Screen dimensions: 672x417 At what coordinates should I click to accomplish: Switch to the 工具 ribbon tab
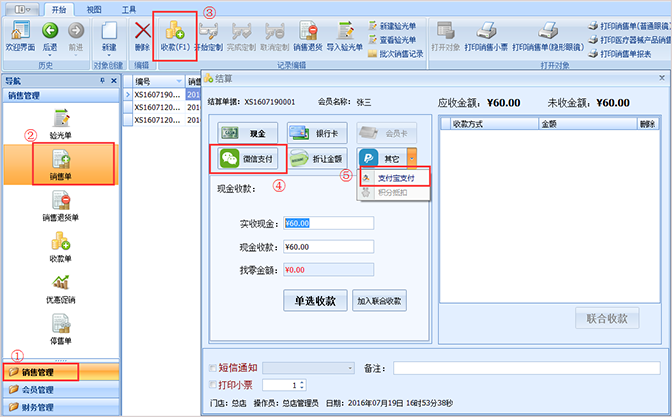(129, 9)
